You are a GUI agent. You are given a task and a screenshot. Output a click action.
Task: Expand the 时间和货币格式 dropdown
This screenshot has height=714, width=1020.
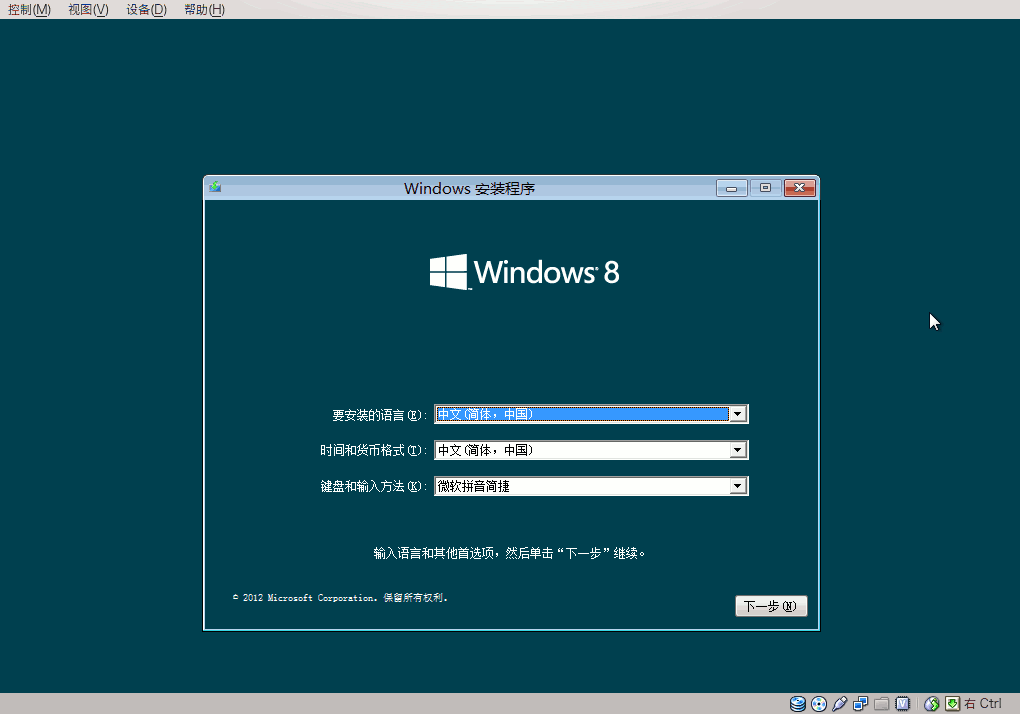(x=738, y=450)
